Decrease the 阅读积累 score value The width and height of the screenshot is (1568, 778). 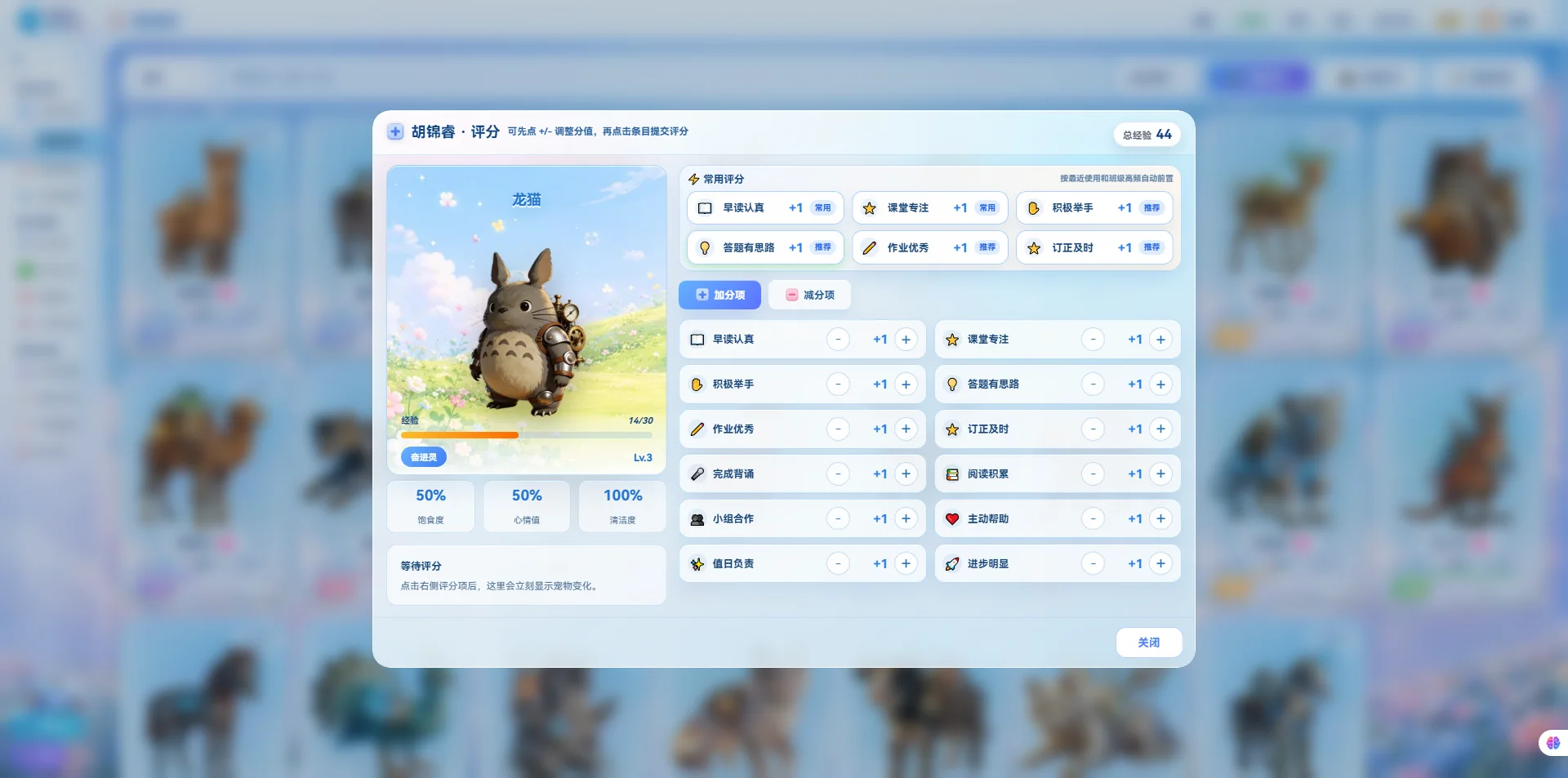pos(1093,474)
